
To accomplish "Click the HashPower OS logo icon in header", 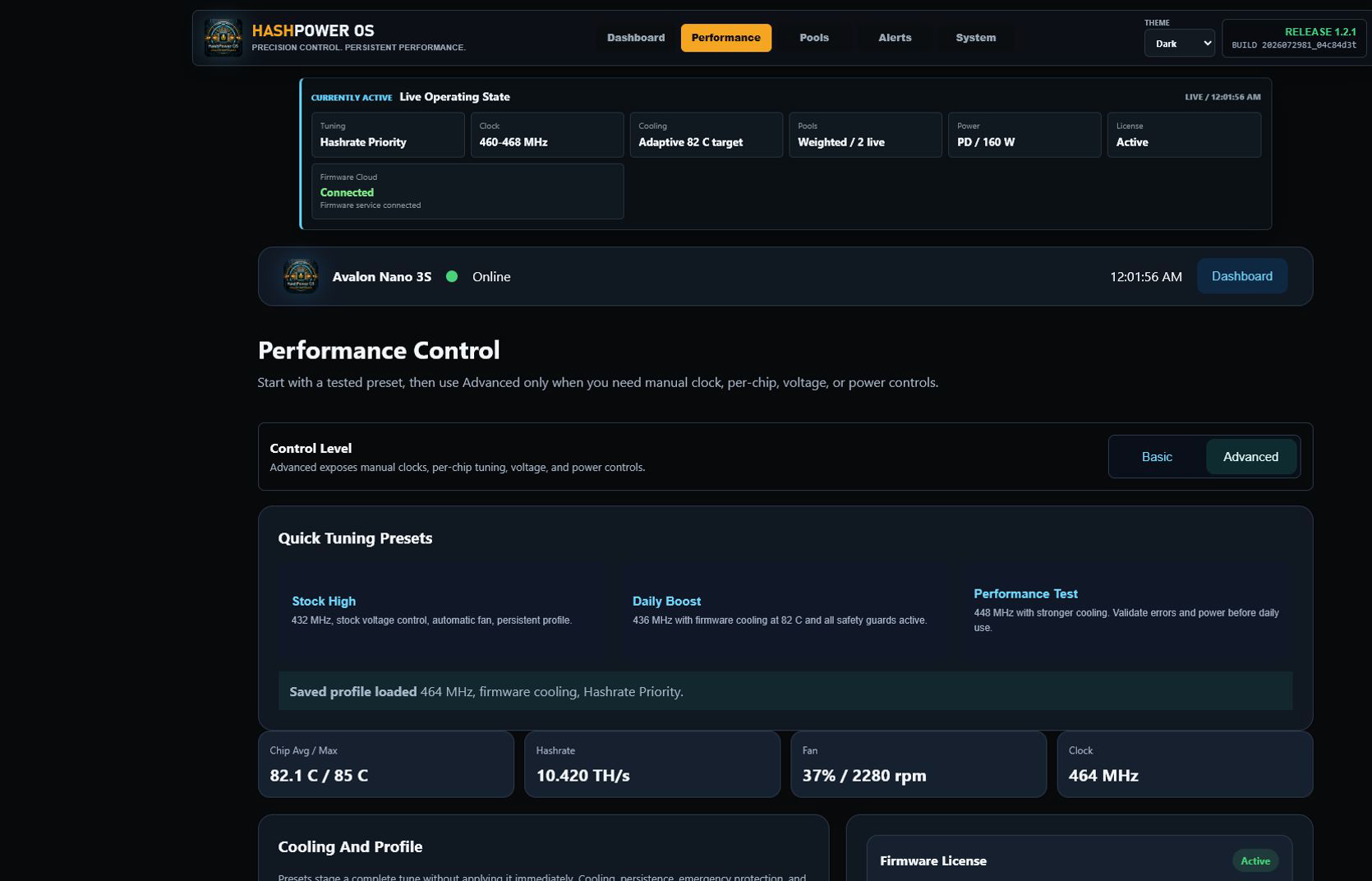I will [x=223, y=38].
